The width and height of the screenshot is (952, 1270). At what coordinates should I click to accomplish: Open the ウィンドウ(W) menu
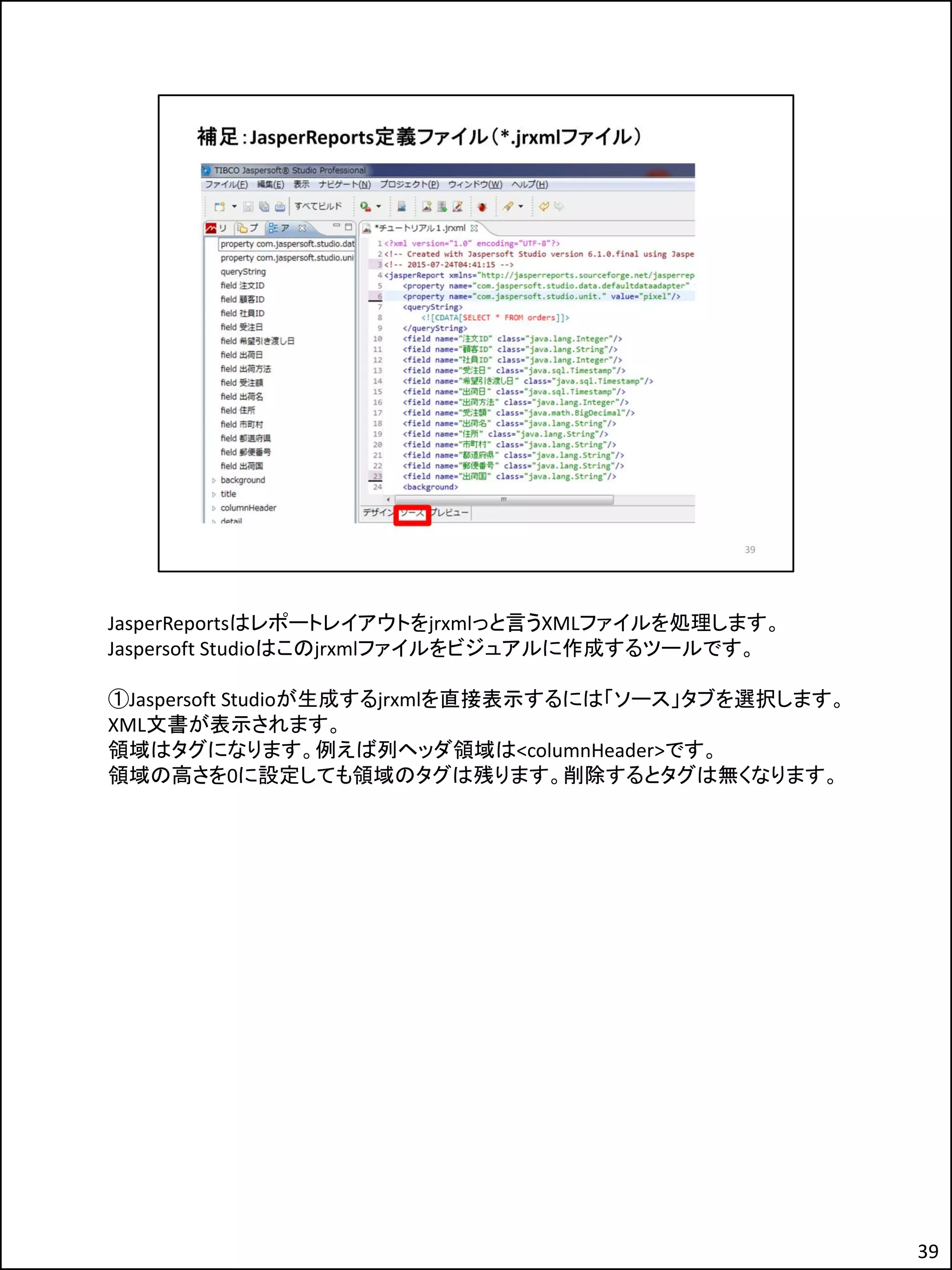pyautogui.click(x=475, y=185)
